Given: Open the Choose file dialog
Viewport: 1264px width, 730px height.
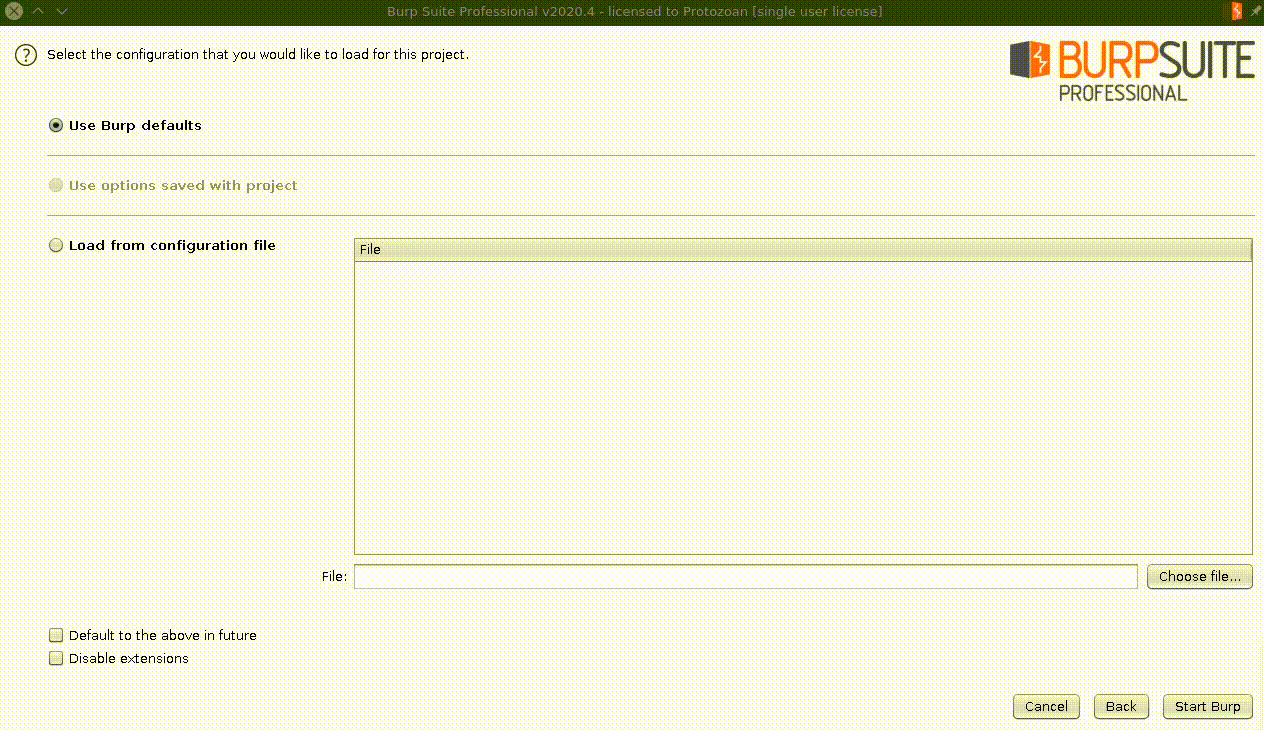Looking at the screenshot, I should coord(1200,577).
